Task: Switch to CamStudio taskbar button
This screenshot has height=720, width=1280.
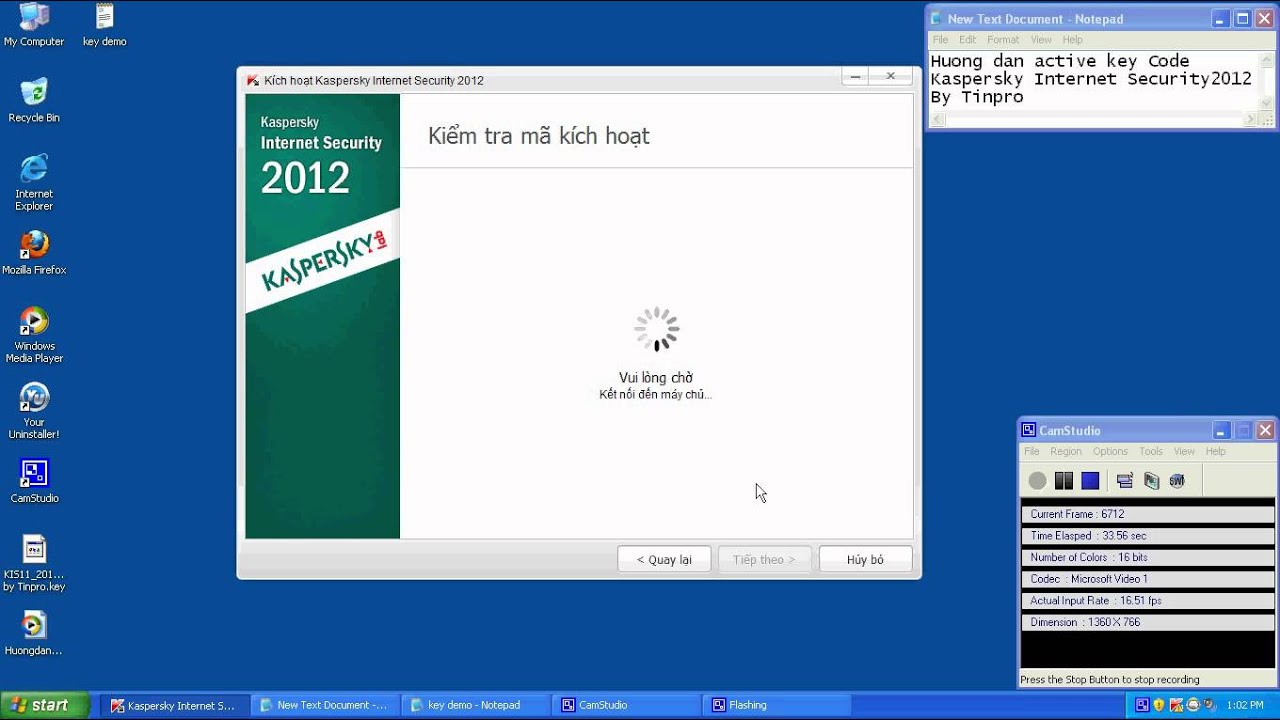Action: coord(626,705)
